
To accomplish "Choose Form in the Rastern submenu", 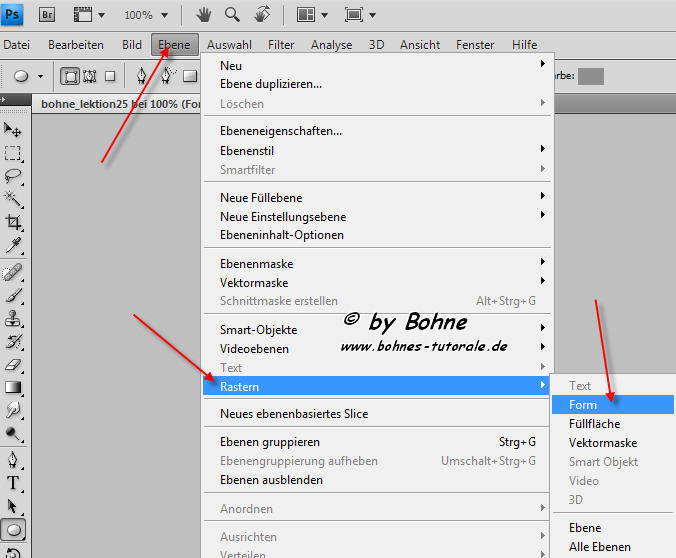I will pos(583,404).
